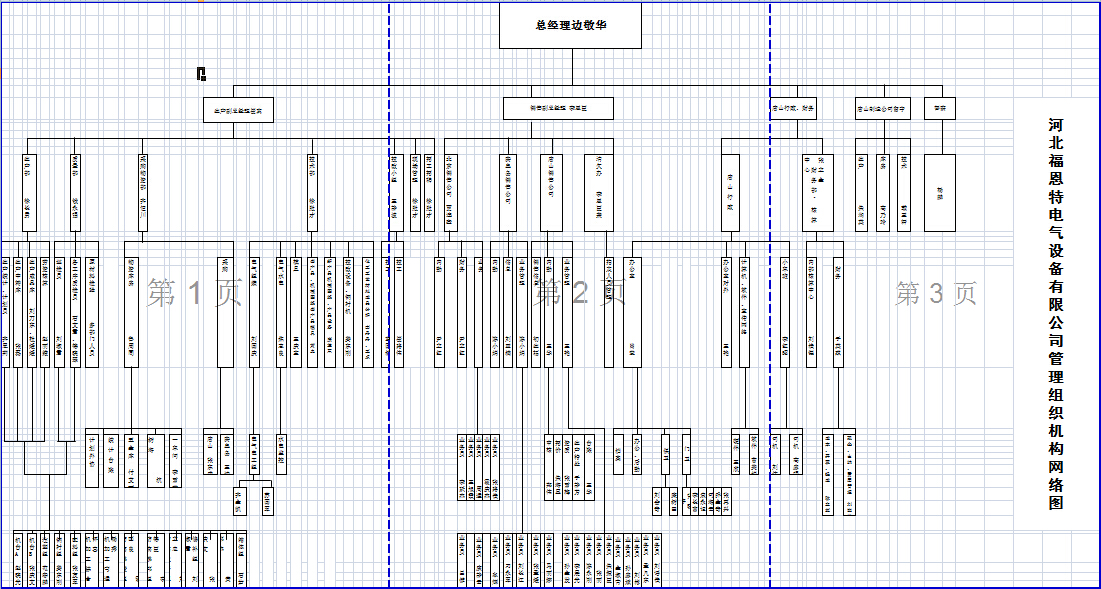Select the leftmost second-level manager box
Screen dimensions: 1101x589
click(238, 108)
